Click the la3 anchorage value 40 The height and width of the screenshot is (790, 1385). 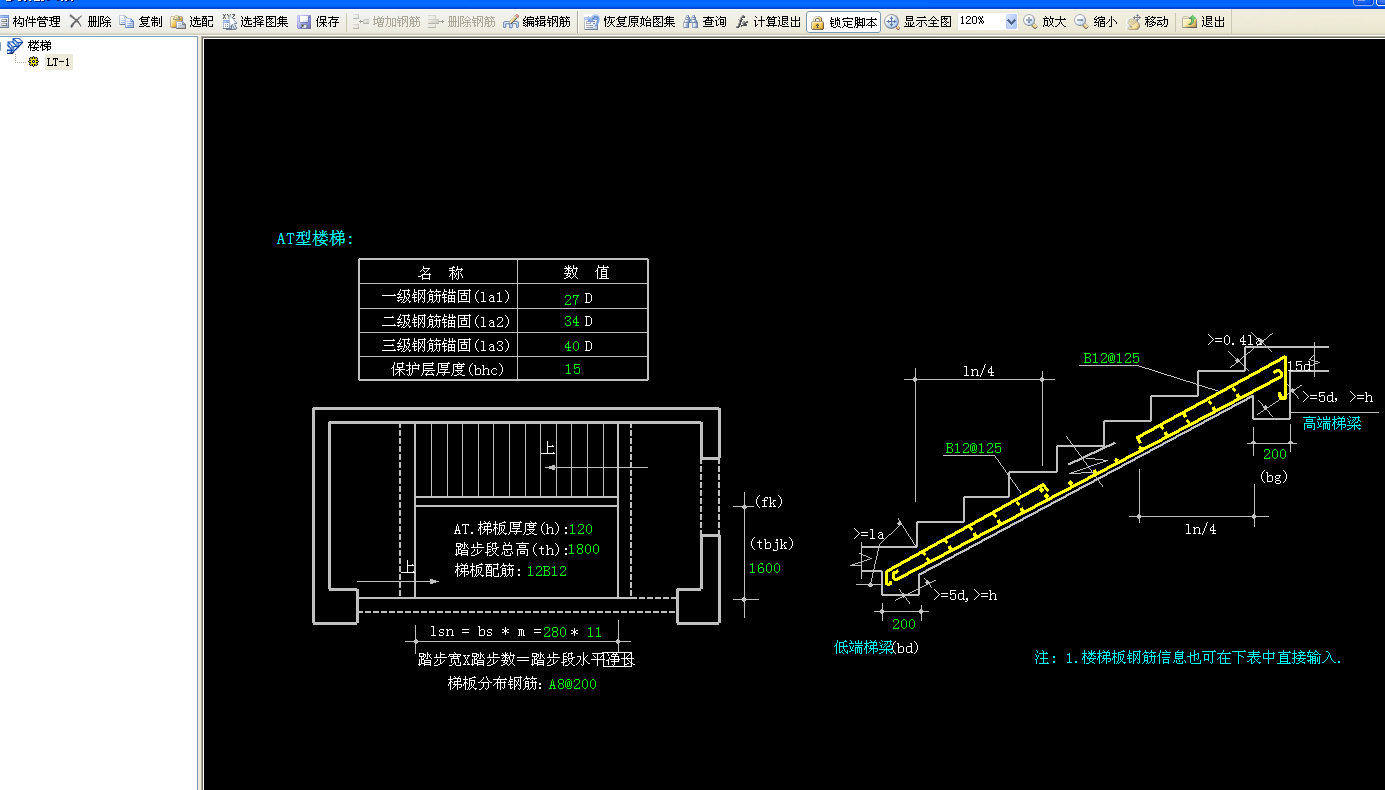point(571,346)
